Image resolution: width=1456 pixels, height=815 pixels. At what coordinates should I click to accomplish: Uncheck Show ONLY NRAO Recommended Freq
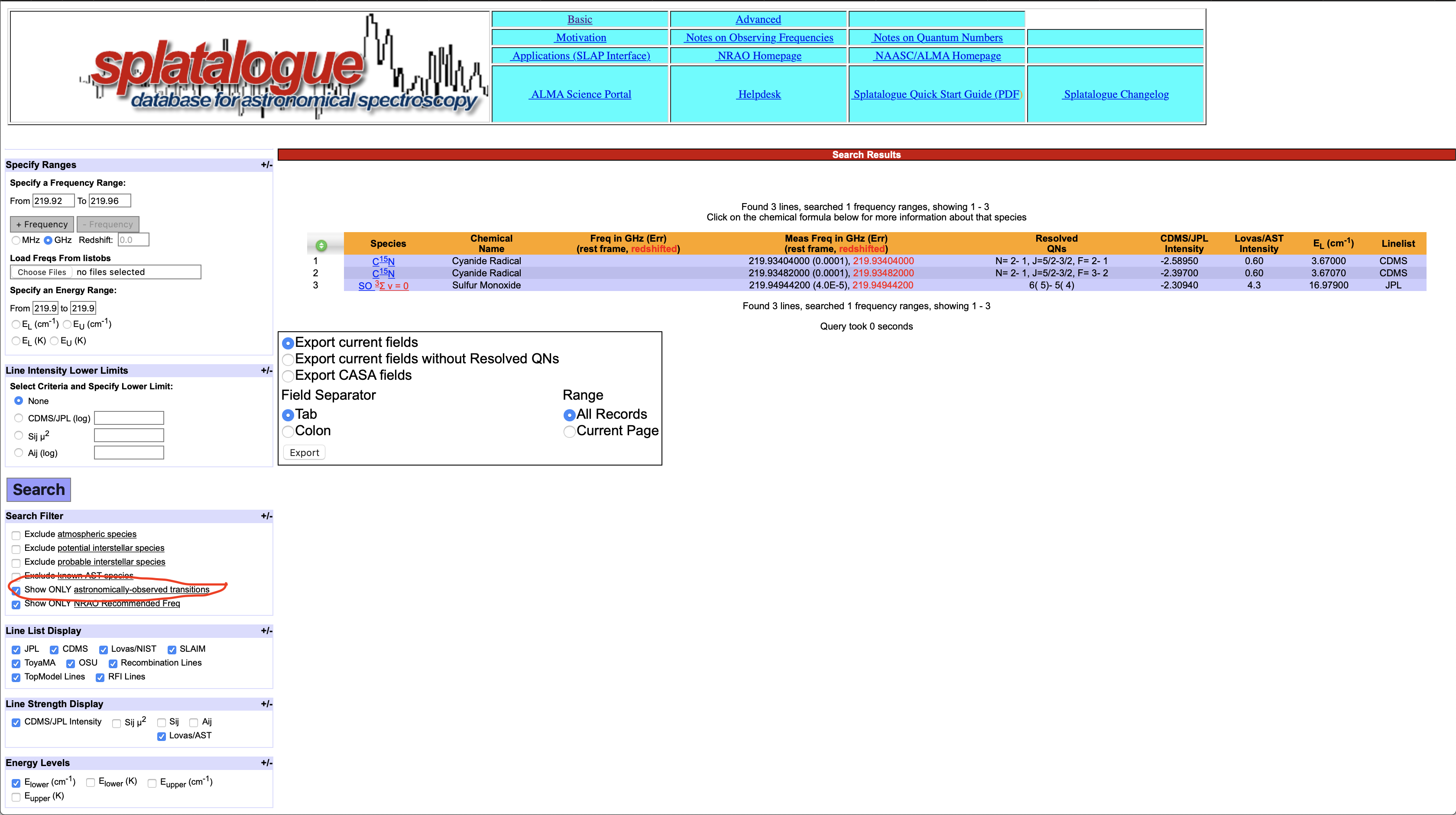coord(16,605)
